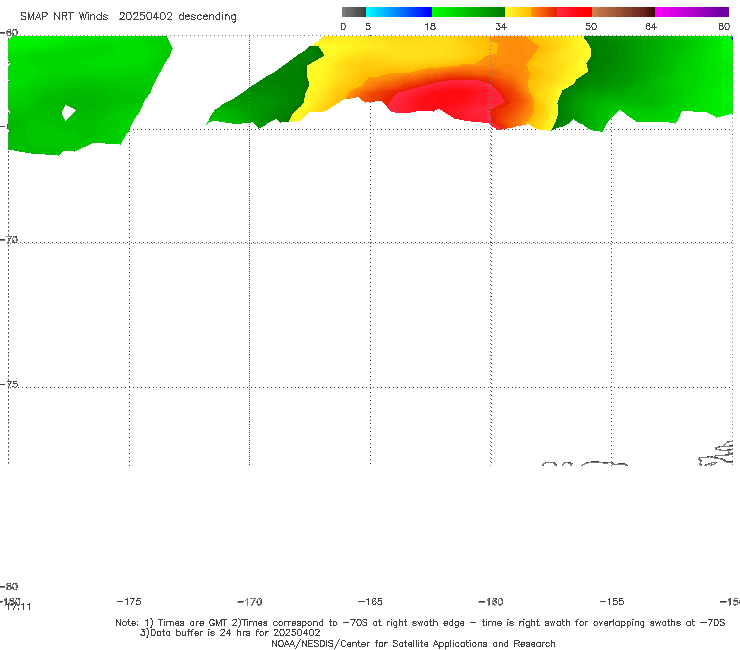
Task: Click the color bar label '34'
Action: click(x=501, y=26)
